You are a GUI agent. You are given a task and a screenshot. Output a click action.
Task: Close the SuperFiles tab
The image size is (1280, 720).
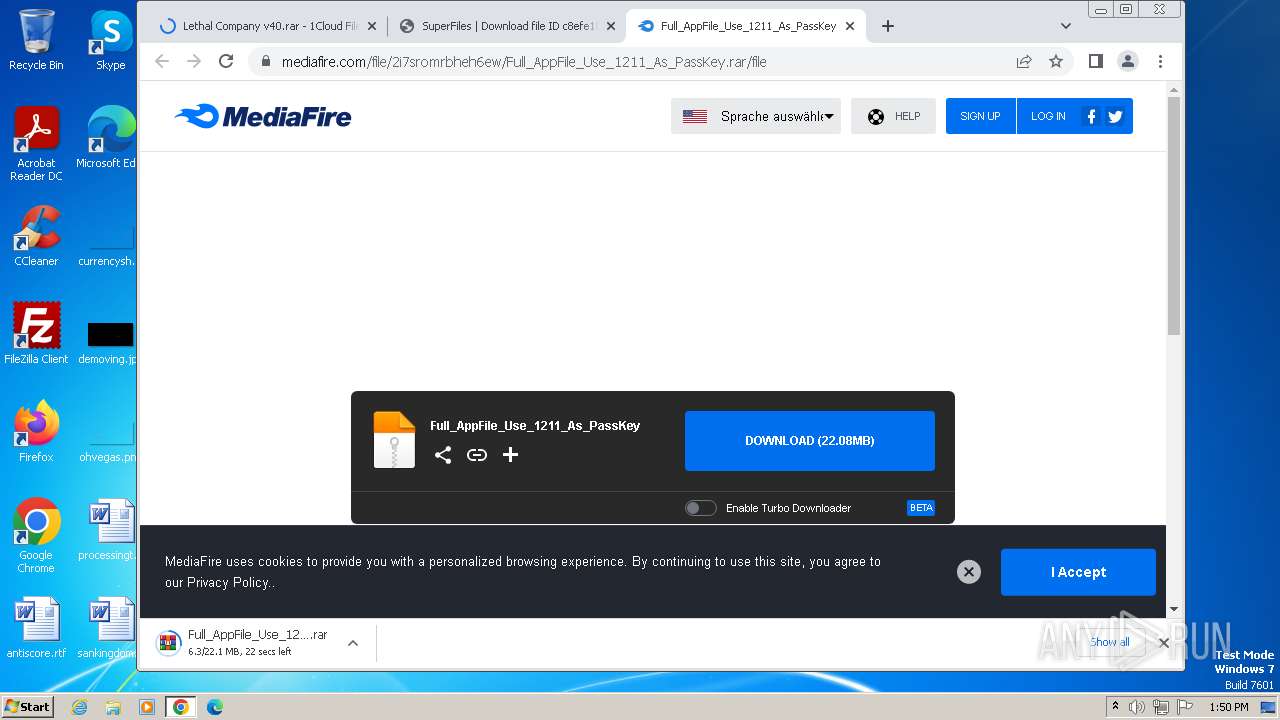coord(611,26)
